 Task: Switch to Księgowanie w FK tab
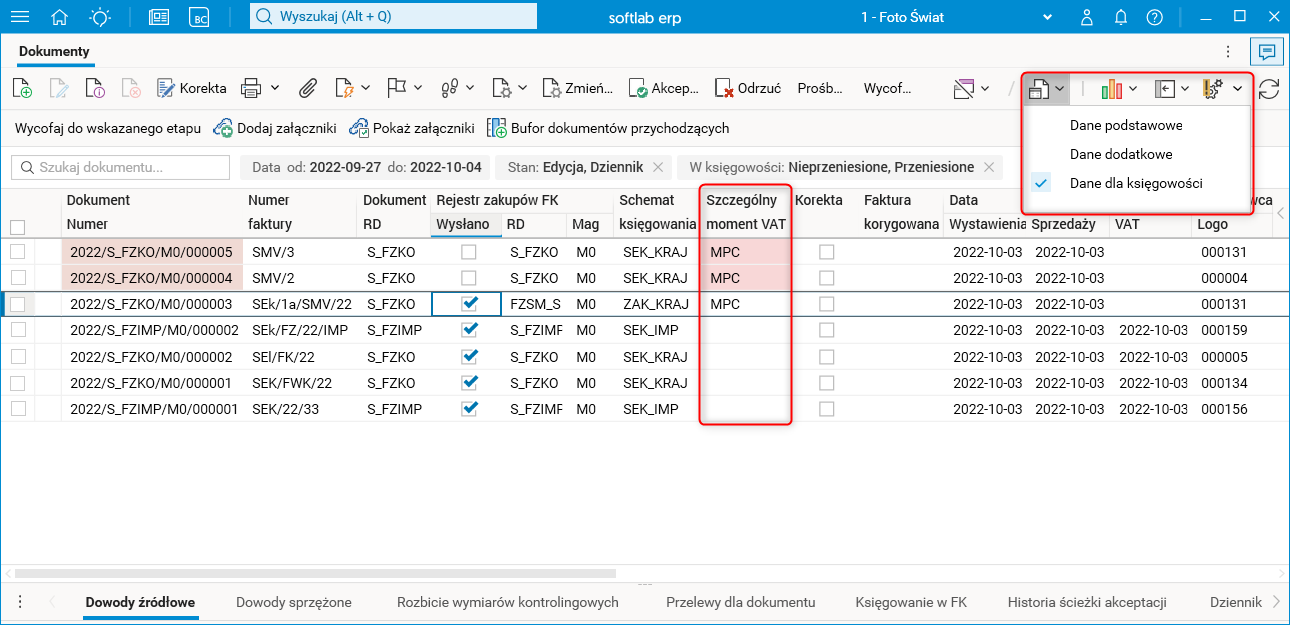point(911,602)
